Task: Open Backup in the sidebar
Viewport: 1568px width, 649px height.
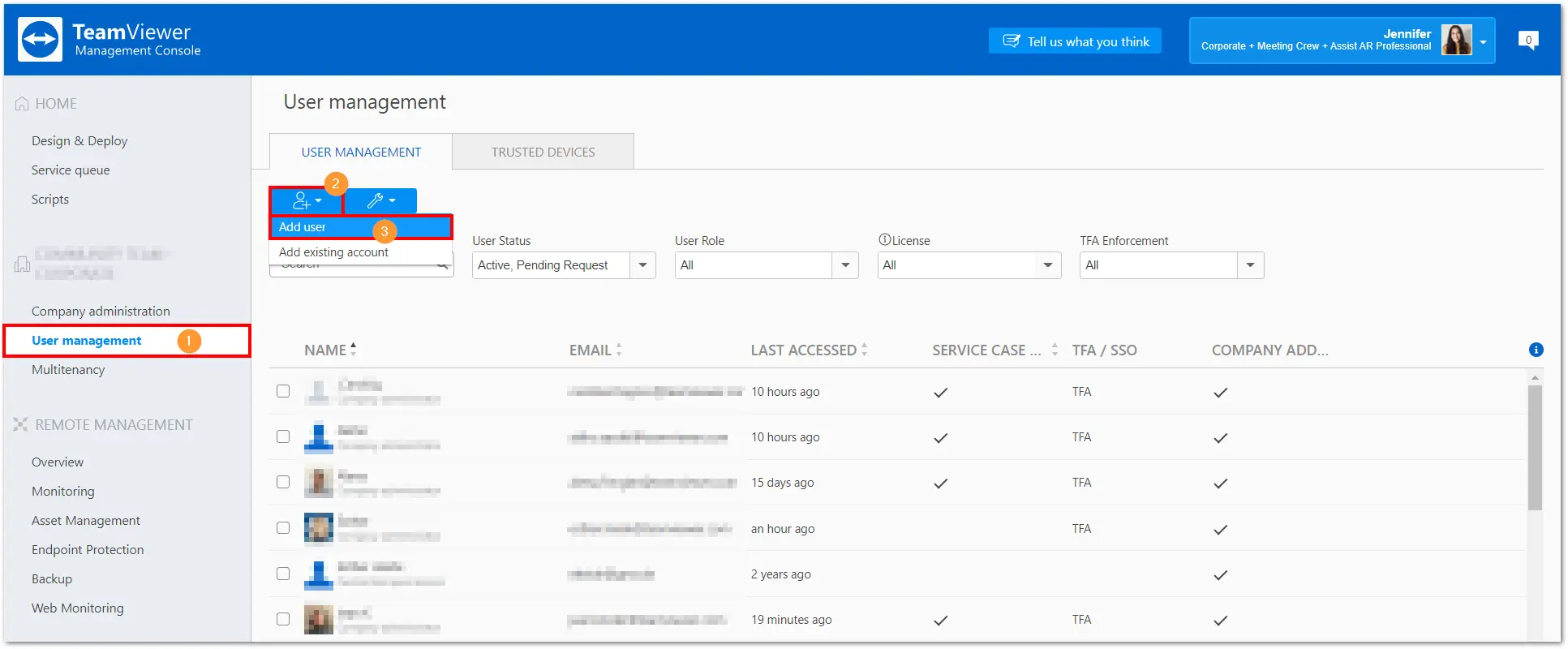Action: point(52,578)
